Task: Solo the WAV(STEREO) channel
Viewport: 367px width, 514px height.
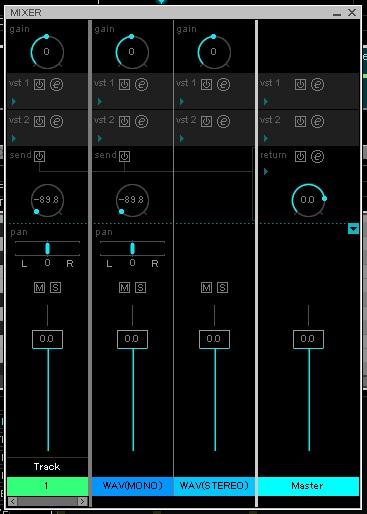Action: point(222,287)
